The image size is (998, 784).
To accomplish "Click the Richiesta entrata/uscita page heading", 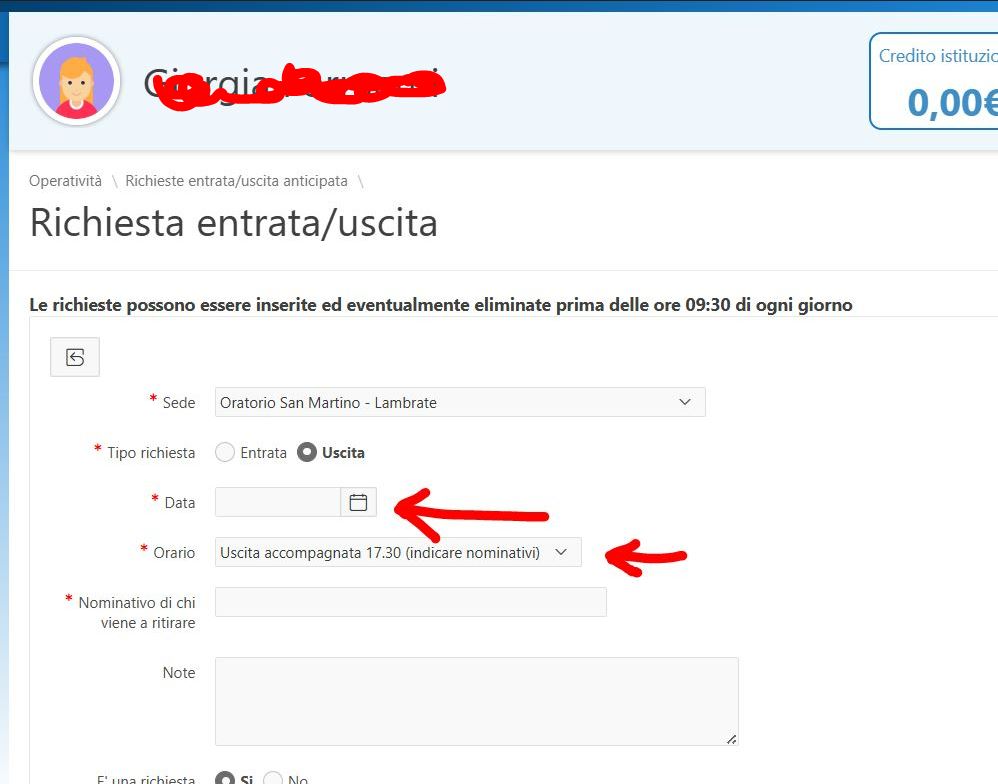I will click(x=234, y=222).
